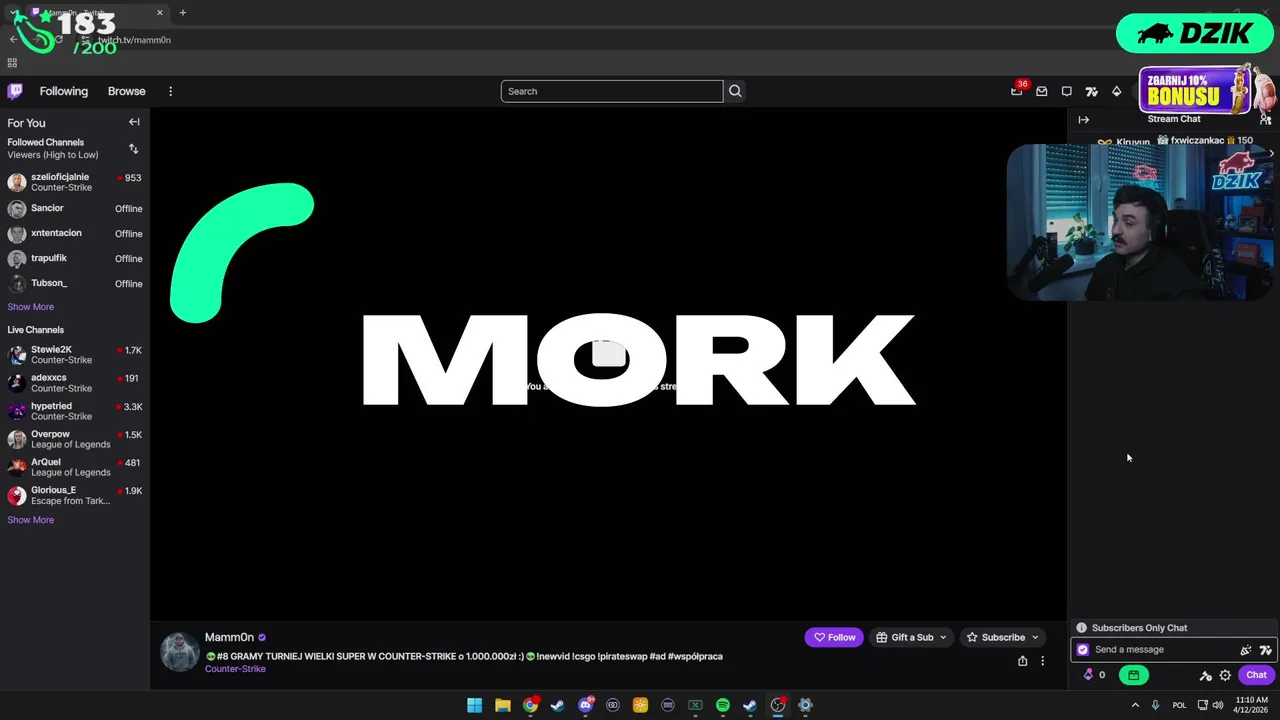The width and height of the screenshot is (1280, 720).
Task: Click the Counter-Strike category link
Action: (235, 669)
